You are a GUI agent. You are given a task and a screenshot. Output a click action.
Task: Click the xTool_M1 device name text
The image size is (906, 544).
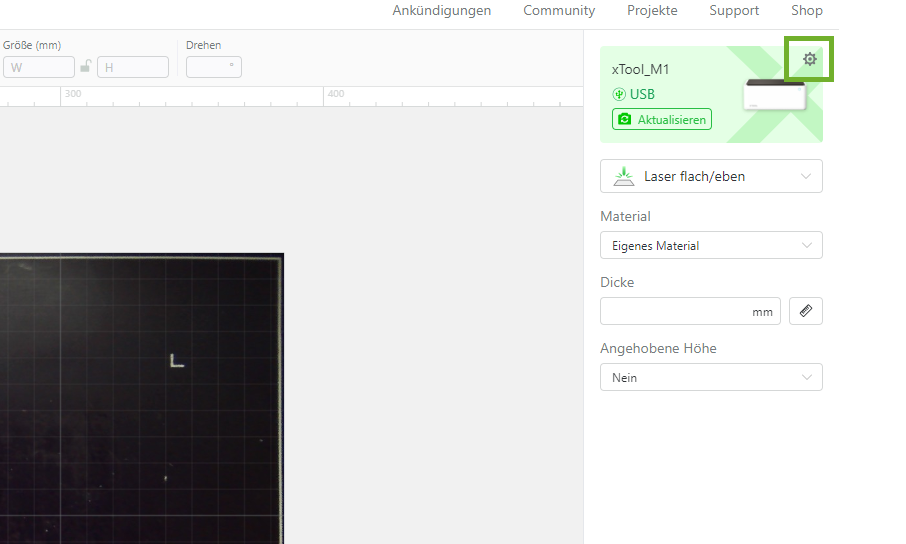[640, 69]
